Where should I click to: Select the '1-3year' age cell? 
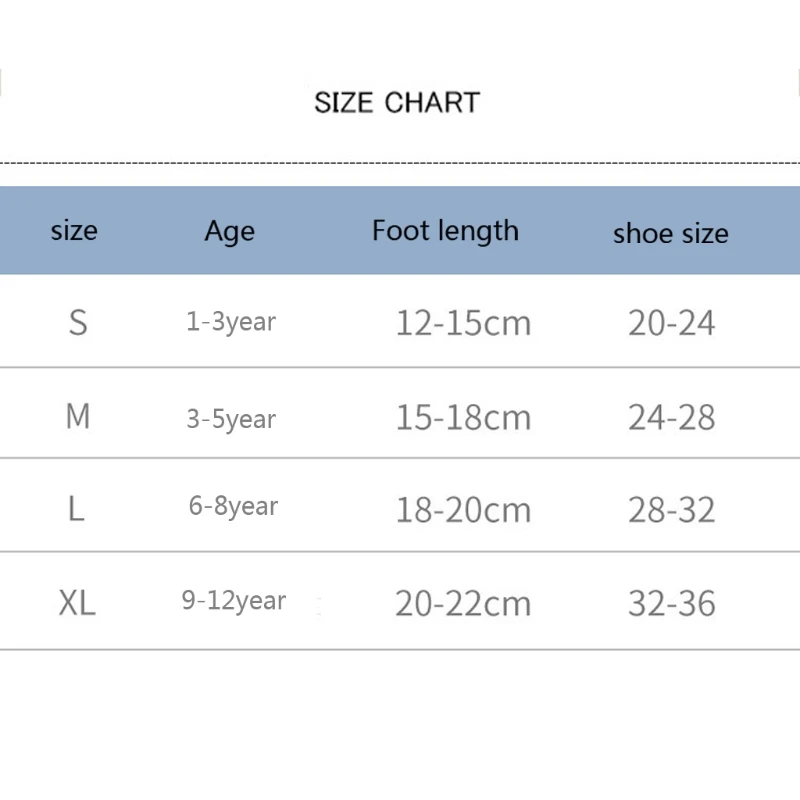tap(231, 322)
